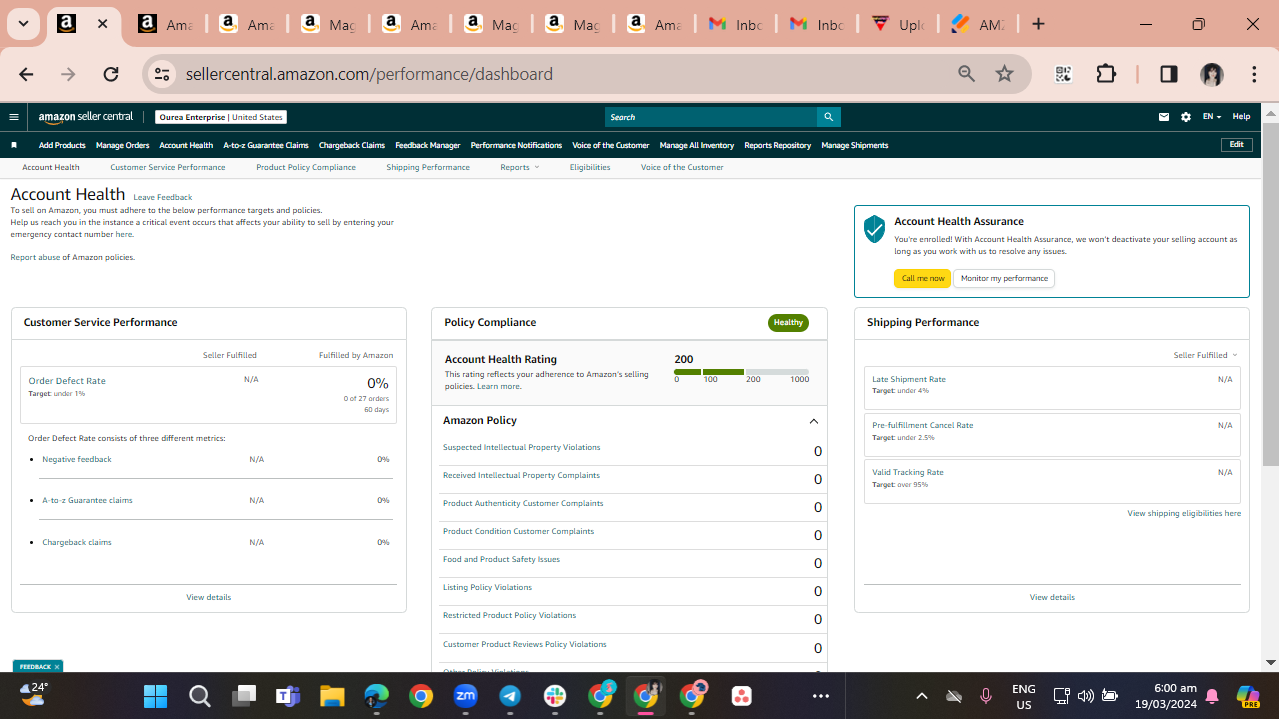The width and height of the screenshot is (1279, 719).
Task: Open the Help link in the header
Action: pyautogui.click(x=1241, y=117)
